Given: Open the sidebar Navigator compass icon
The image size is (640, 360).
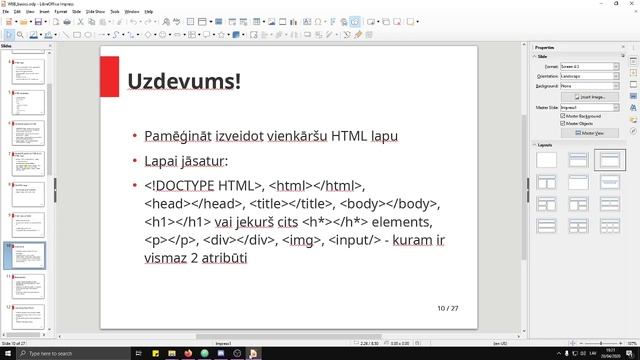Looking at the screenshot, I should (633, 131).
